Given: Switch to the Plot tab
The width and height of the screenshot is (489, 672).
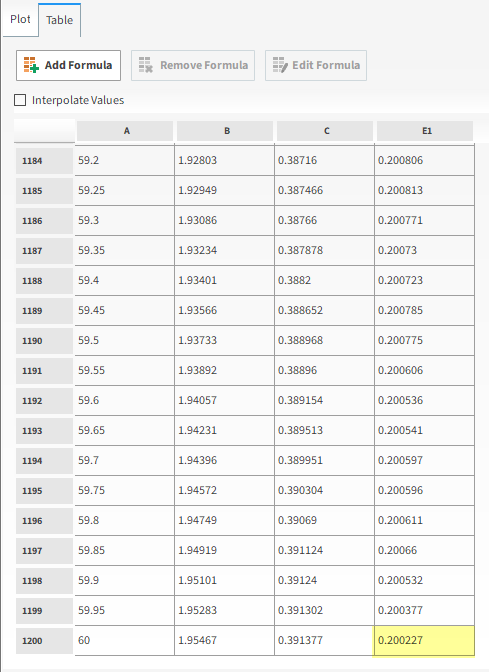Looking at the screenshot, I should click(x=20, y=19).
